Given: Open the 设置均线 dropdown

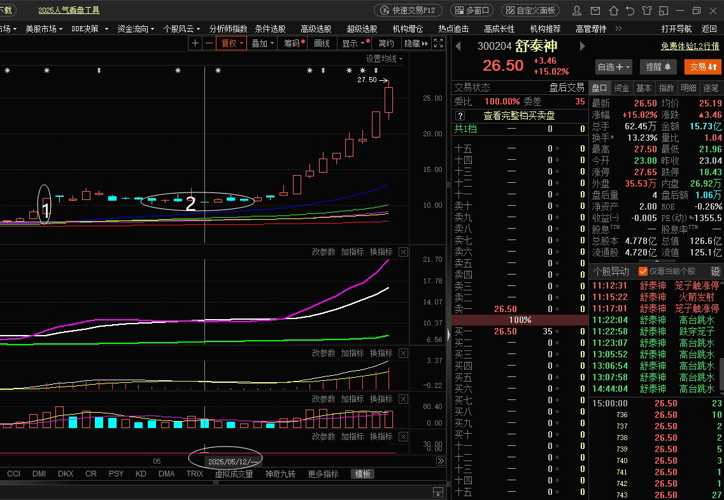Looking at the screenshot, I should 384,59.
